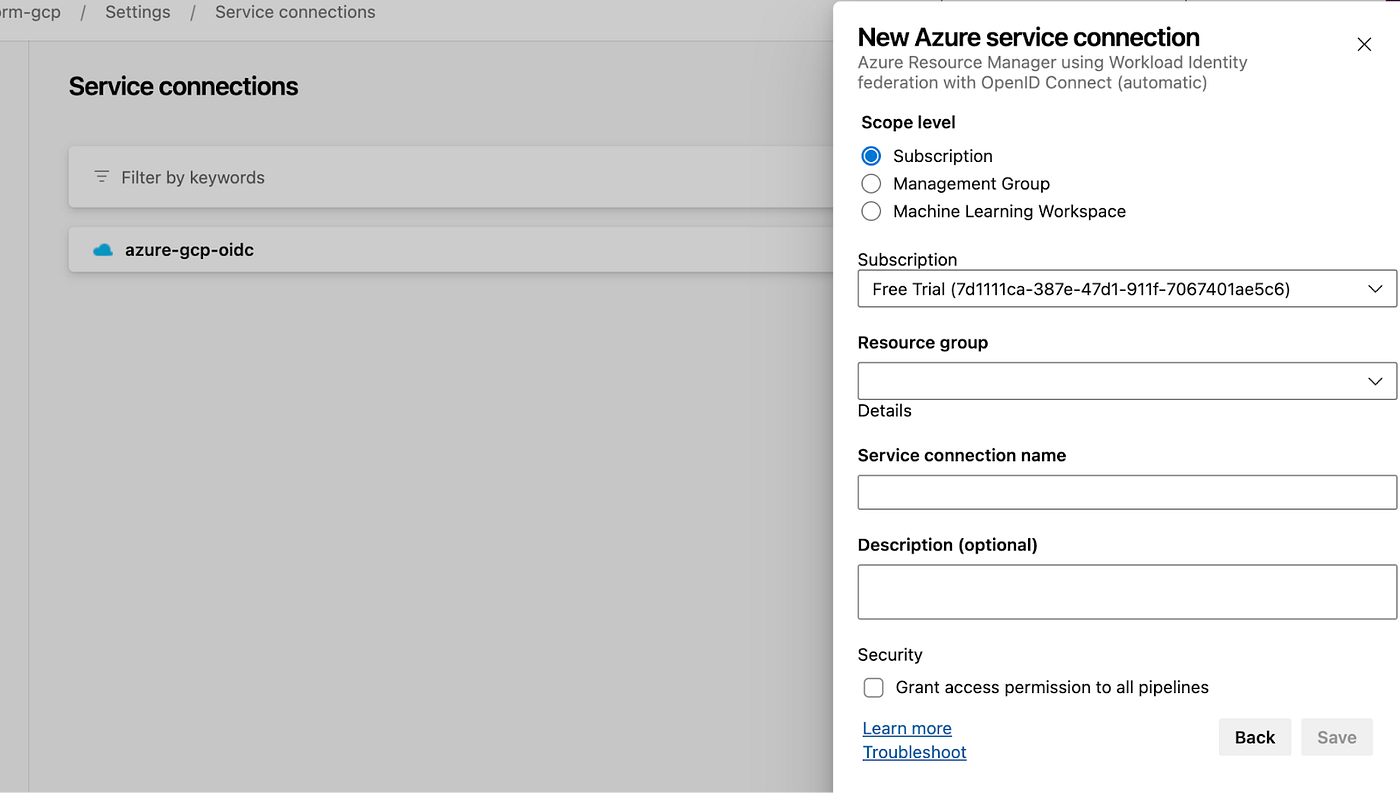
Task: Open the Troubleshoot link
Action: tap(914, 752)
